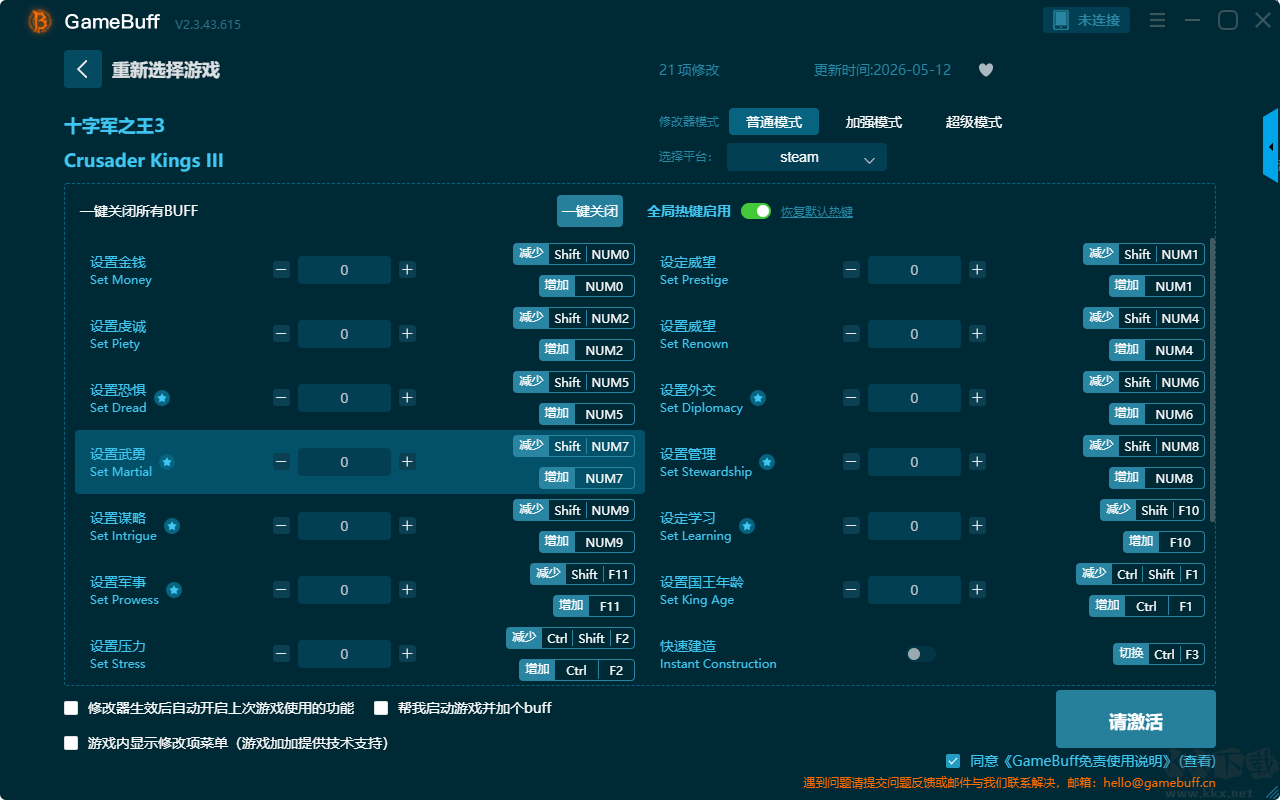The image size is (1280, 800).
Task: Increase Set Money with plus button
Action: pyautogui.click(x=407, y=270)
